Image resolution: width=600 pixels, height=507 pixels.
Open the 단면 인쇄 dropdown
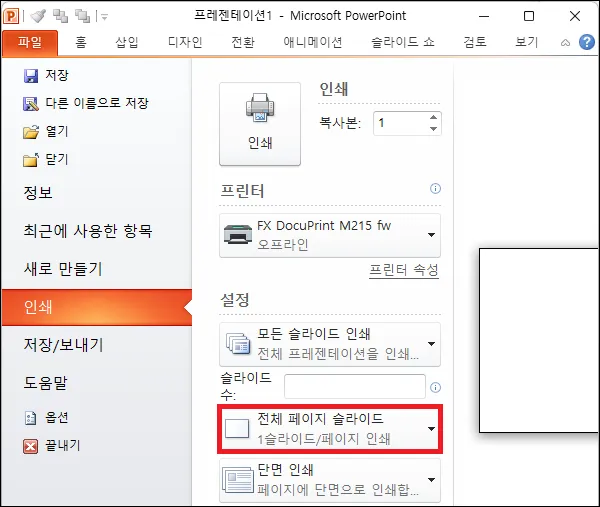tap(330, 480)
